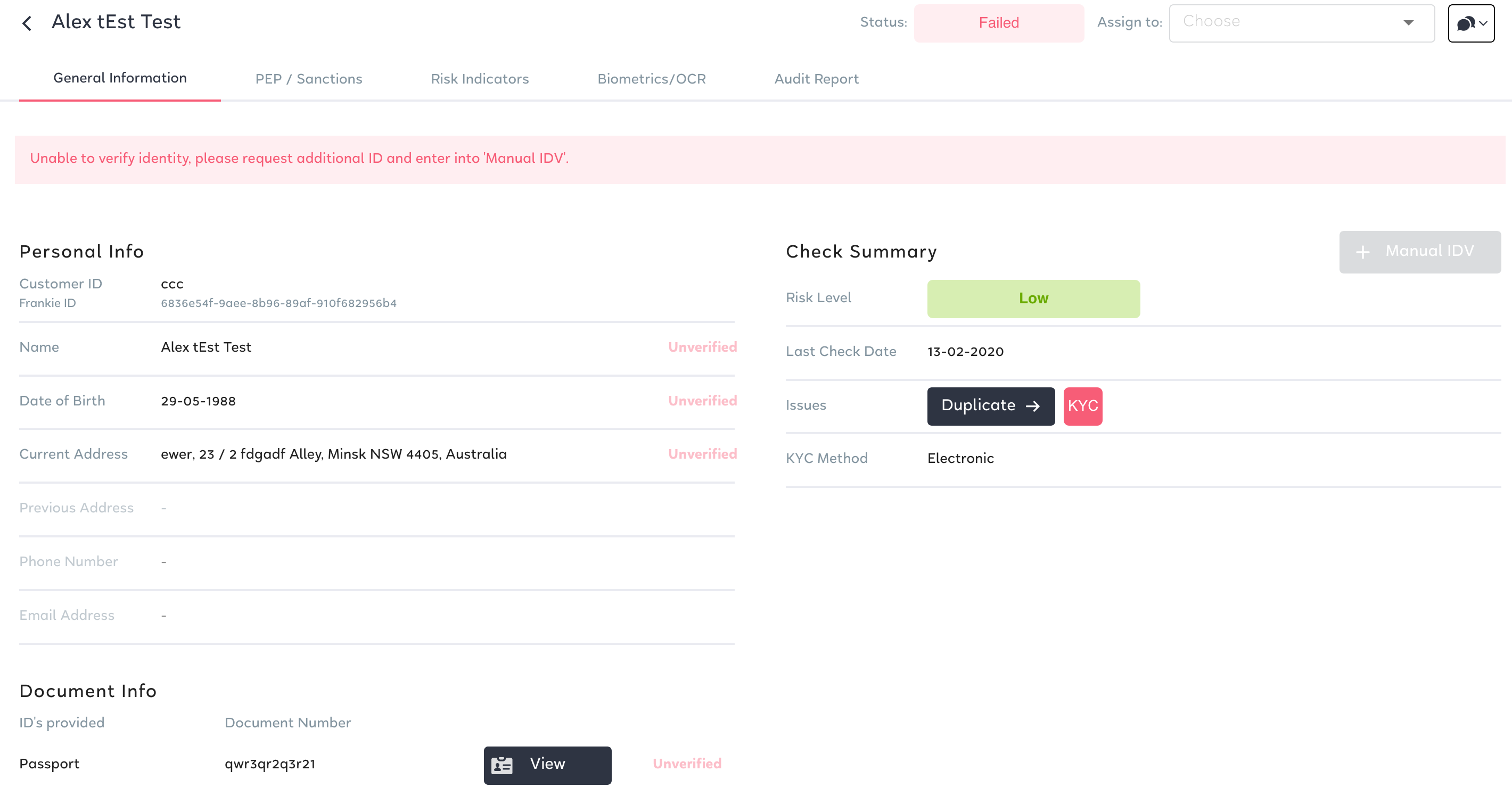Expand chevron next to chat icon

[1483, 23]
